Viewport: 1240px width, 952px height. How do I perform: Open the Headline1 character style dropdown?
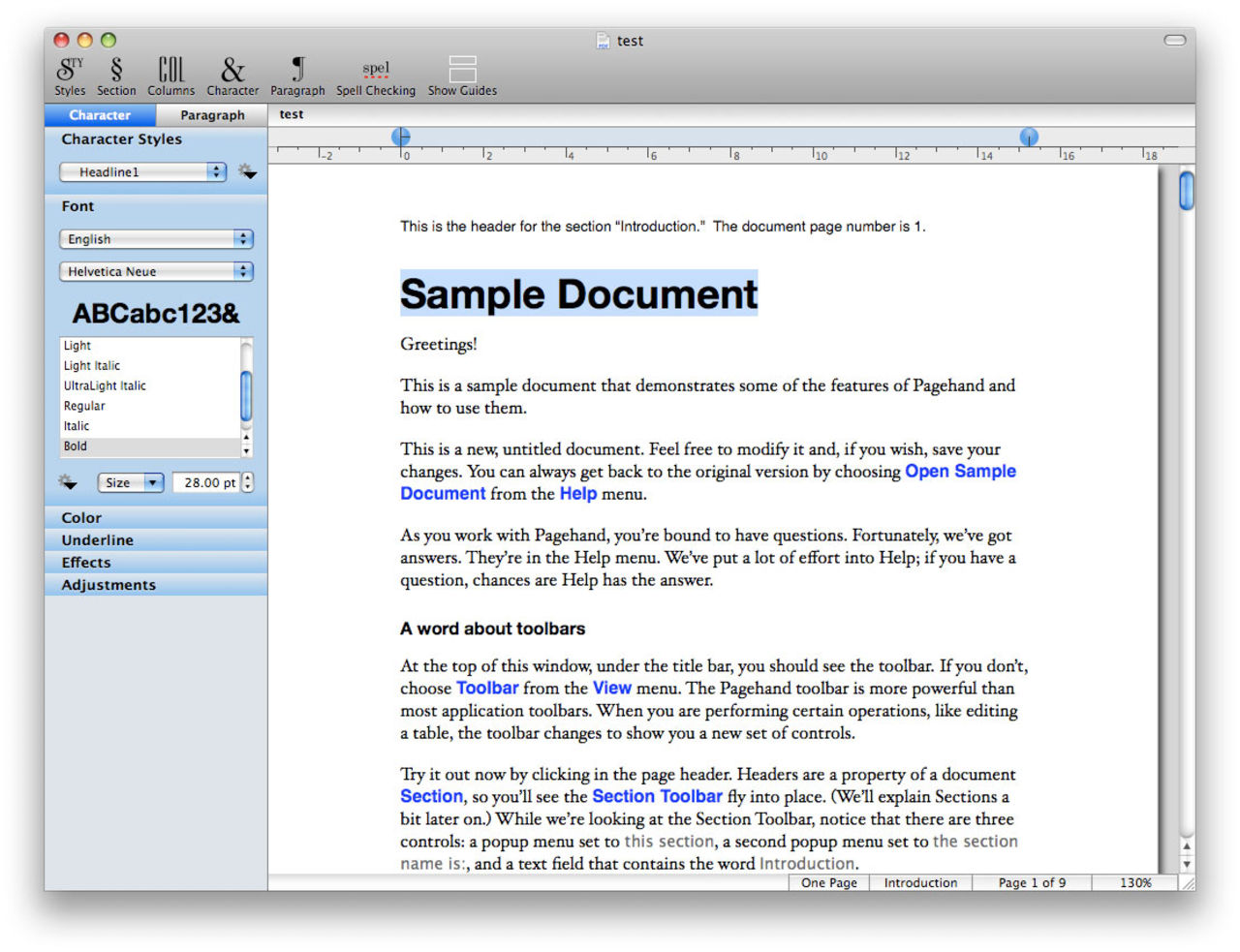pyautogui.click(x=142, y=172)
